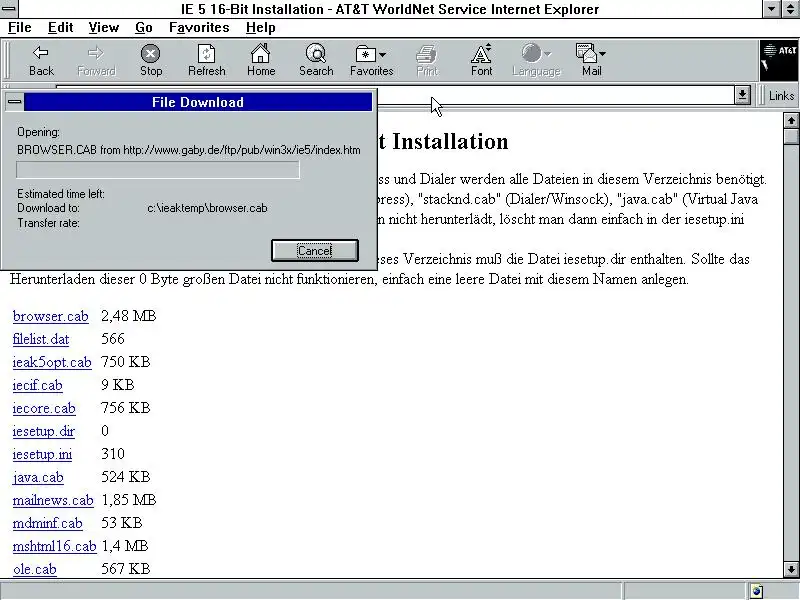Click the address bar field
The image size is (800, 600).
coord(556,95)
